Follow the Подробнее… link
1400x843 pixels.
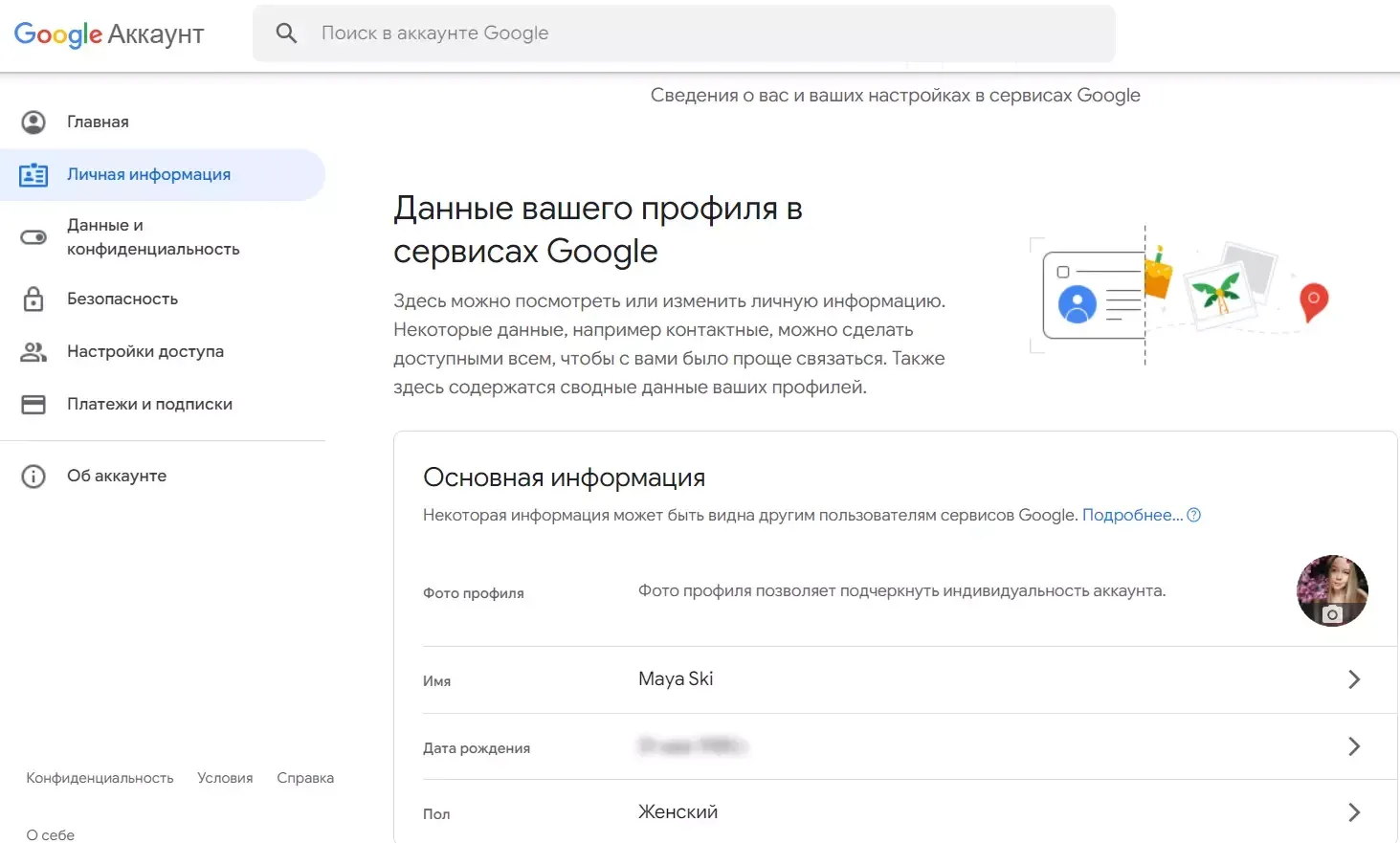[1132, 515]
